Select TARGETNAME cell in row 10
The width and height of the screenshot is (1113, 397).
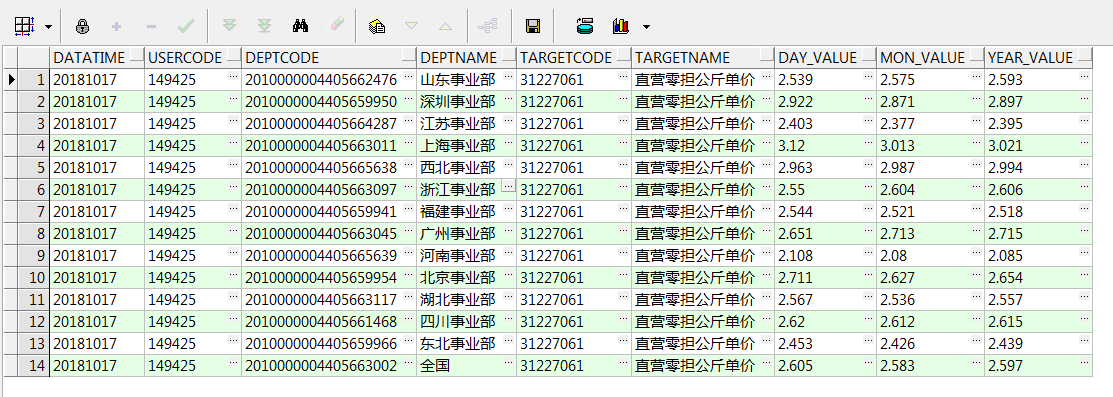point(703,278)
